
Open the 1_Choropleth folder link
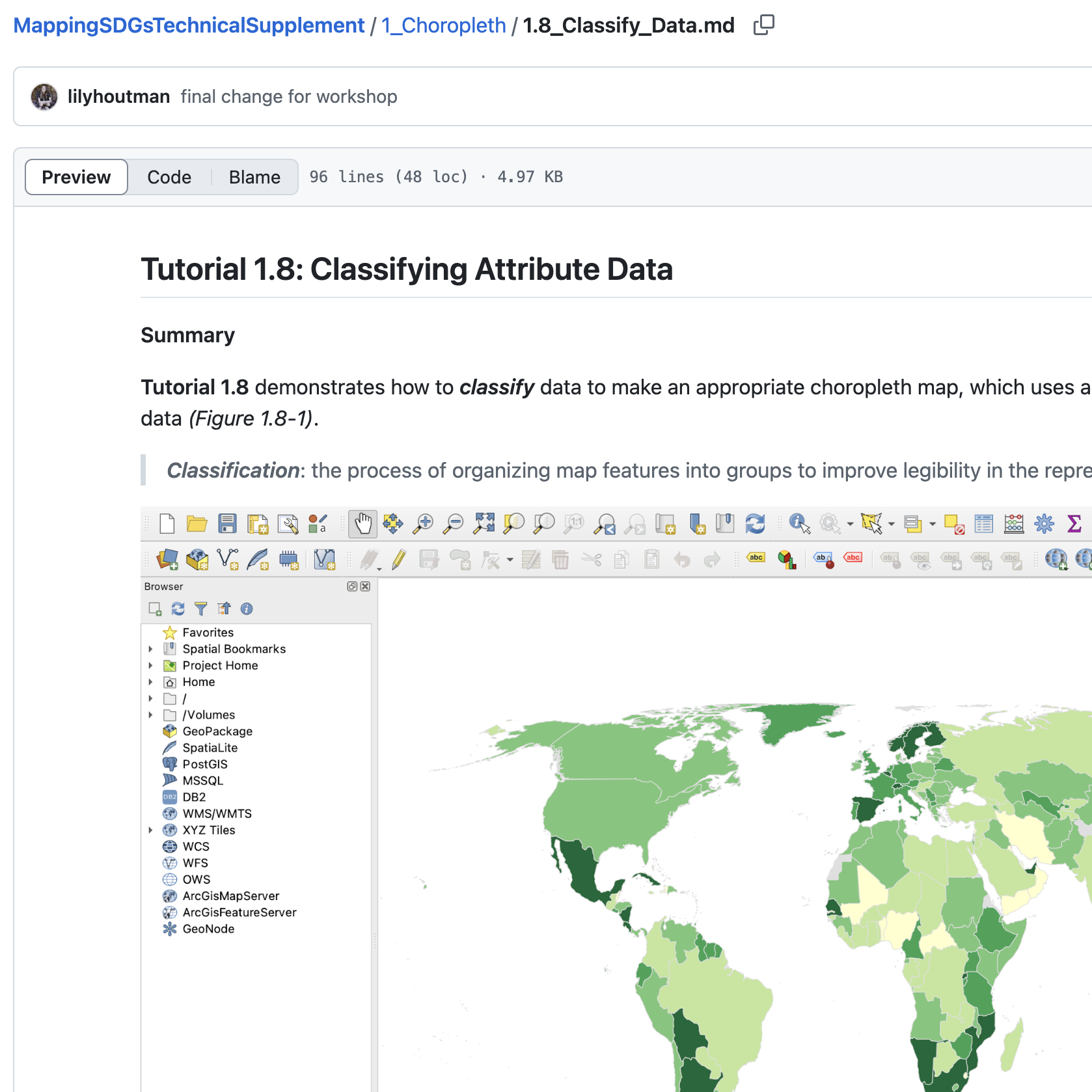coord(443,25)
